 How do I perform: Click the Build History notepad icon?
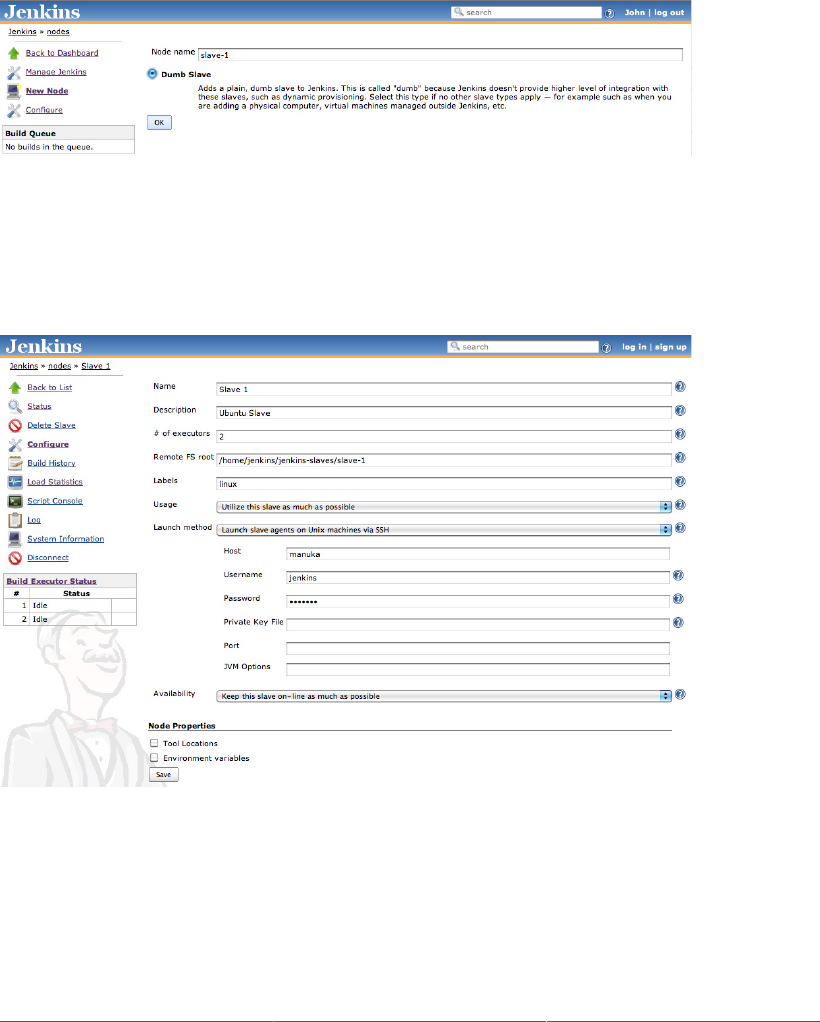coord(15,463)
